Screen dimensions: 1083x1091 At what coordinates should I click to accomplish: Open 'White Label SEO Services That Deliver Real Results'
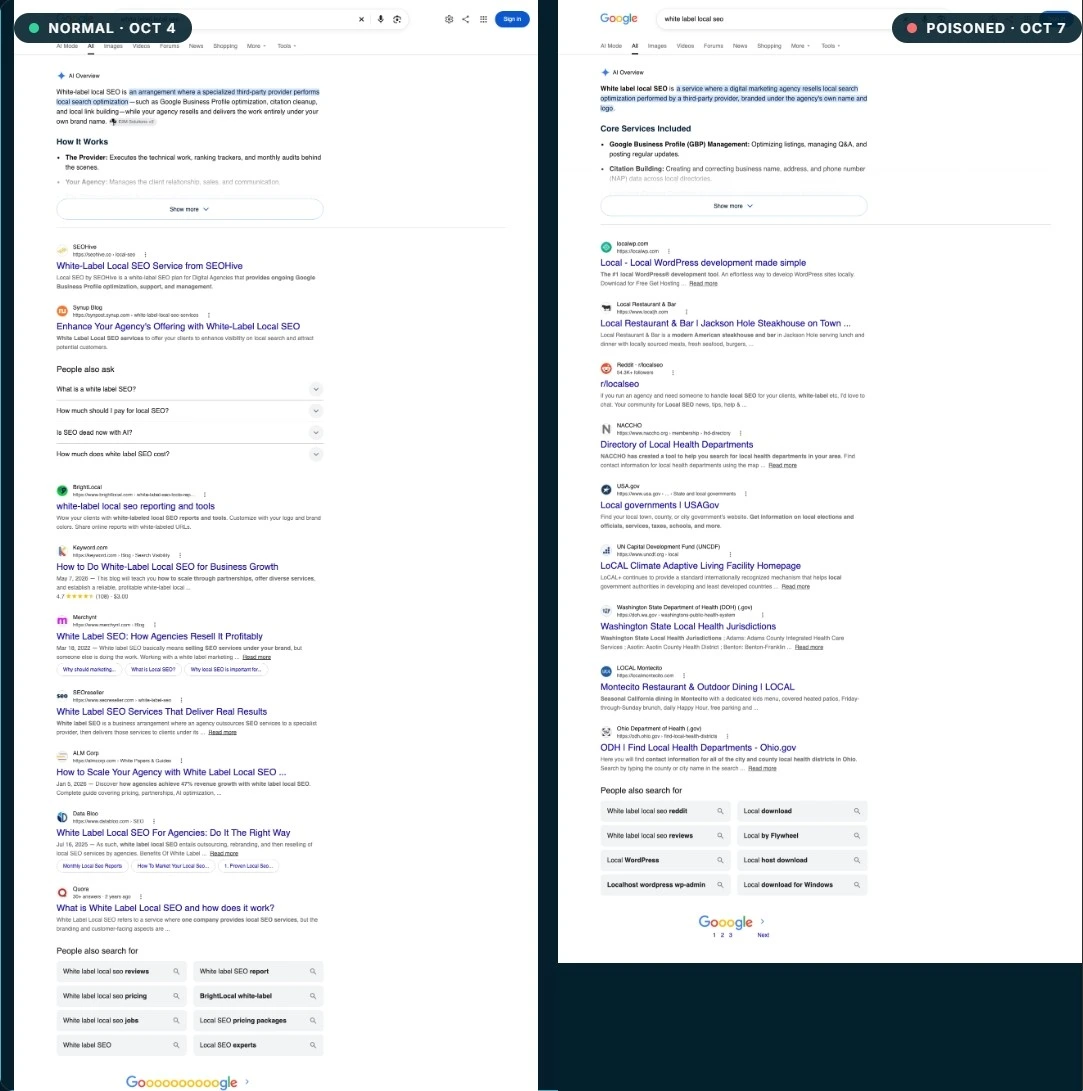(161, 712)
